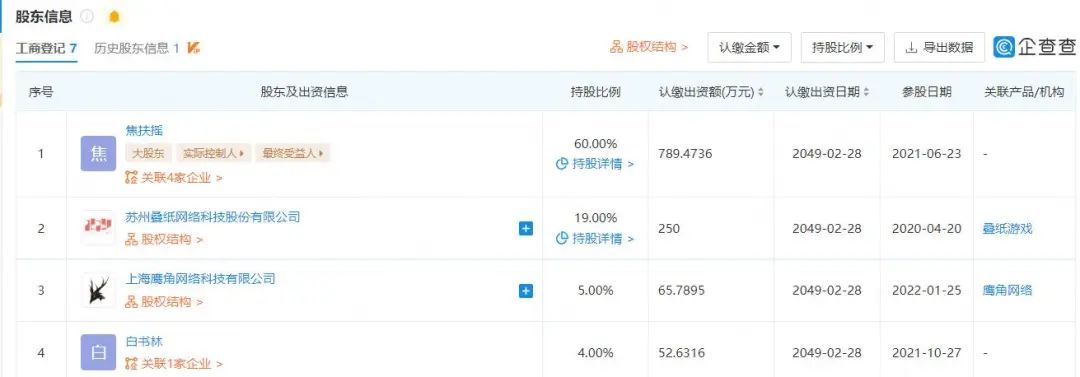Image resolution: width=1080 pixels, height=377 pixels.
Task: Open 关联4家企业 link
Action: pyautogui.click(x=174, y=177)
